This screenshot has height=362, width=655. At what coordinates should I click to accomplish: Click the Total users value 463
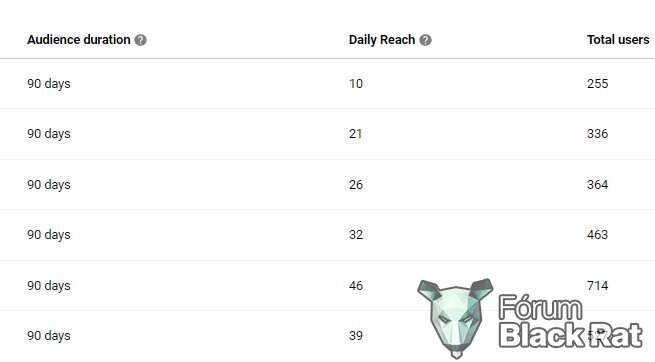pos(597,235)
